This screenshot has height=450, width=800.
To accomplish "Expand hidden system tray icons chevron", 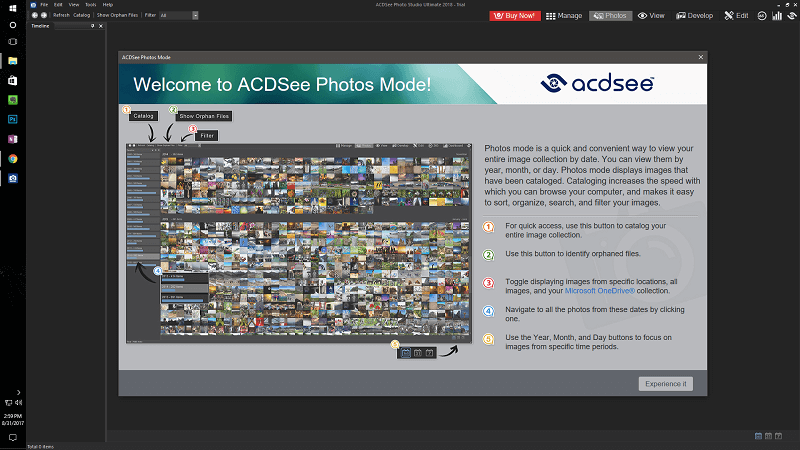I will tap(18, 392).
